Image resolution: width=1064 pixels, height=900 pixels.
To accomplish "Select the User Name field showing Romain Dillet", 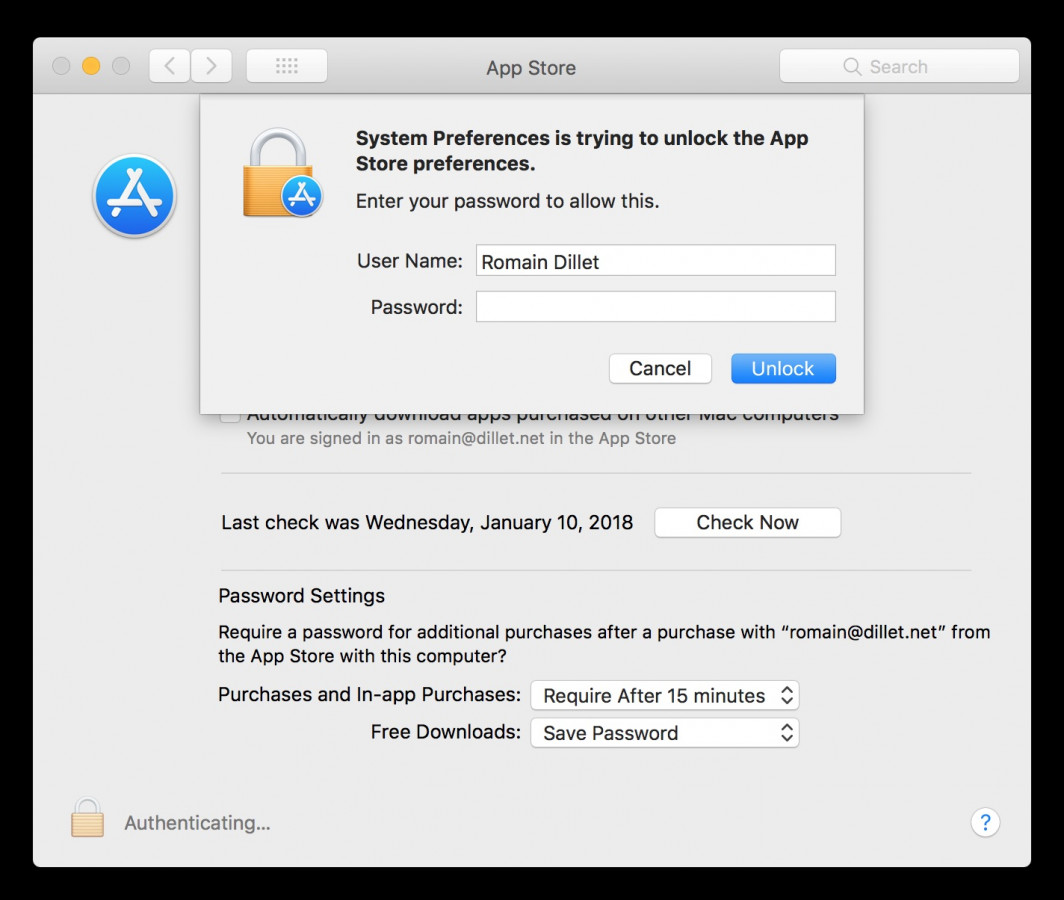I will click(x=655, y=260).
